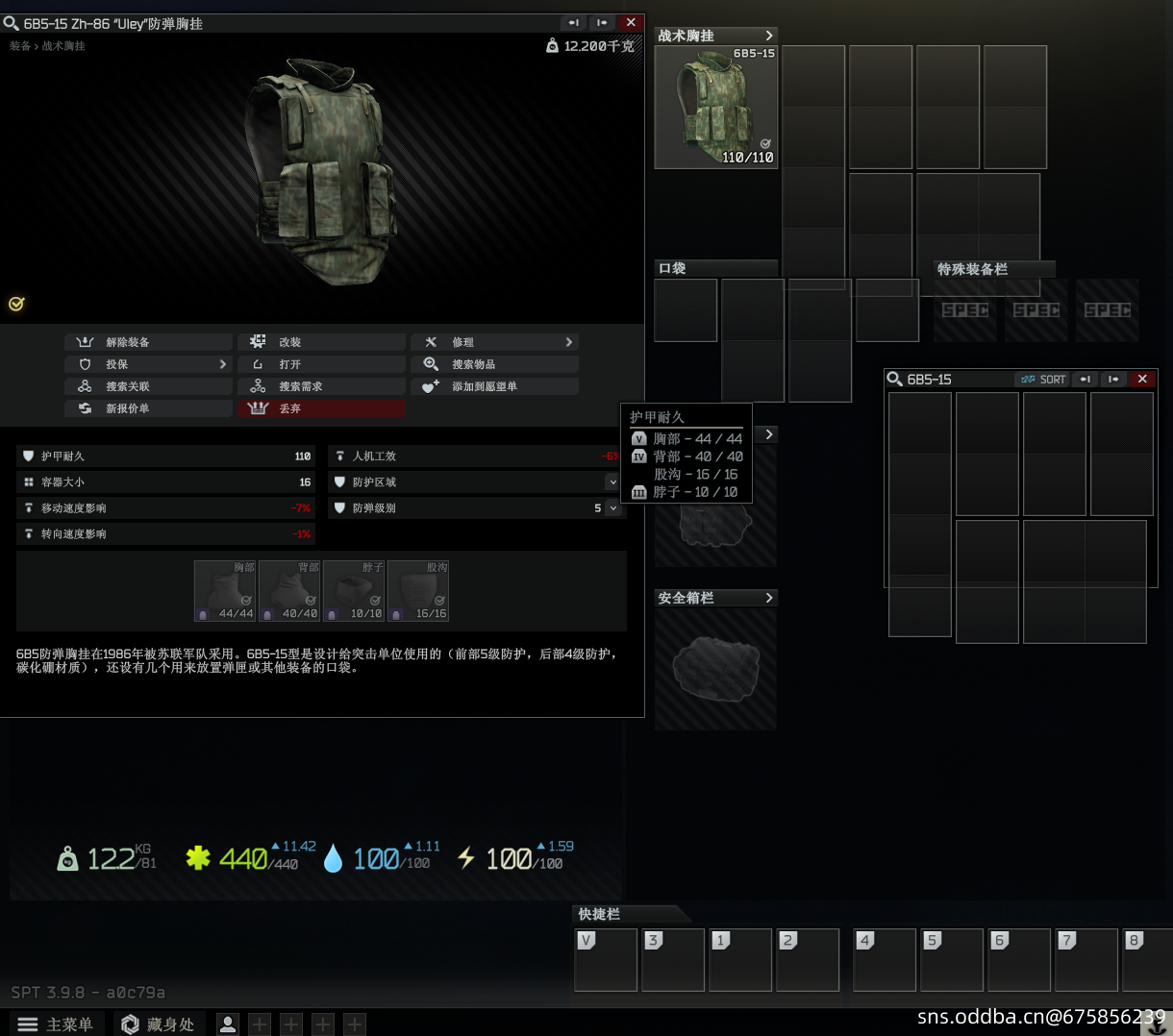Viewport: 1173px width, 1036px height.
Task: Click the 搜索关联 linked-search icon
Action: click(x=85, y=386)
